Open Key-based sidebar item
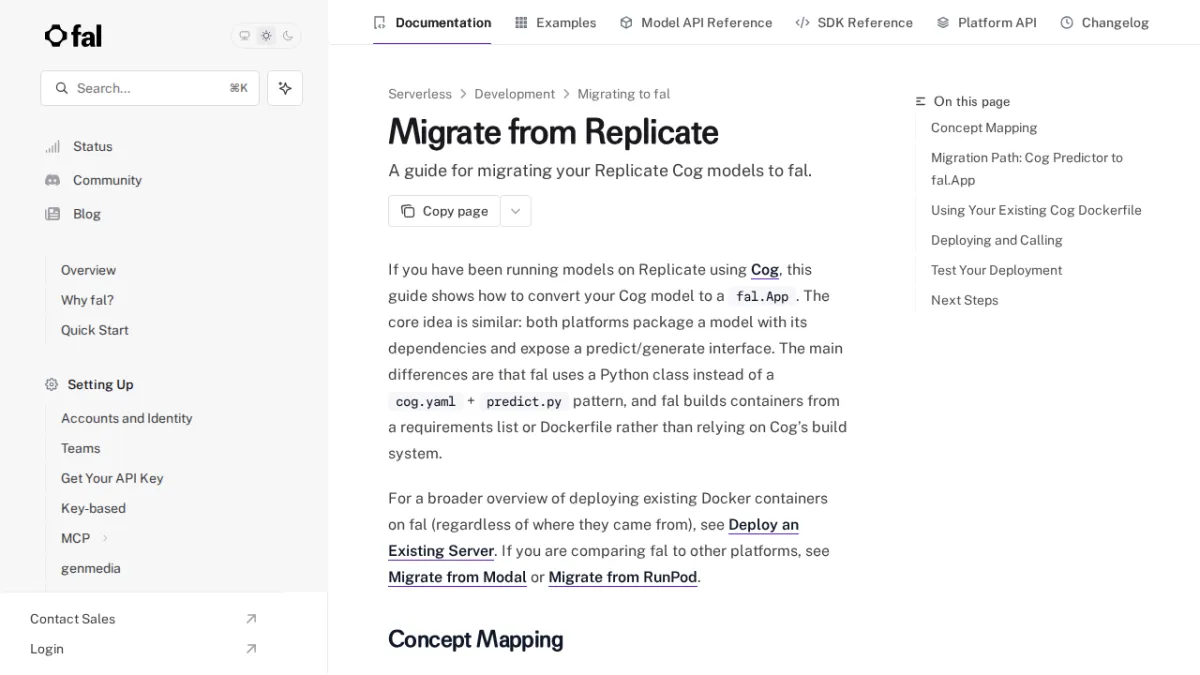Viewport: 1200px width, 675px height. tap(93, 508)
